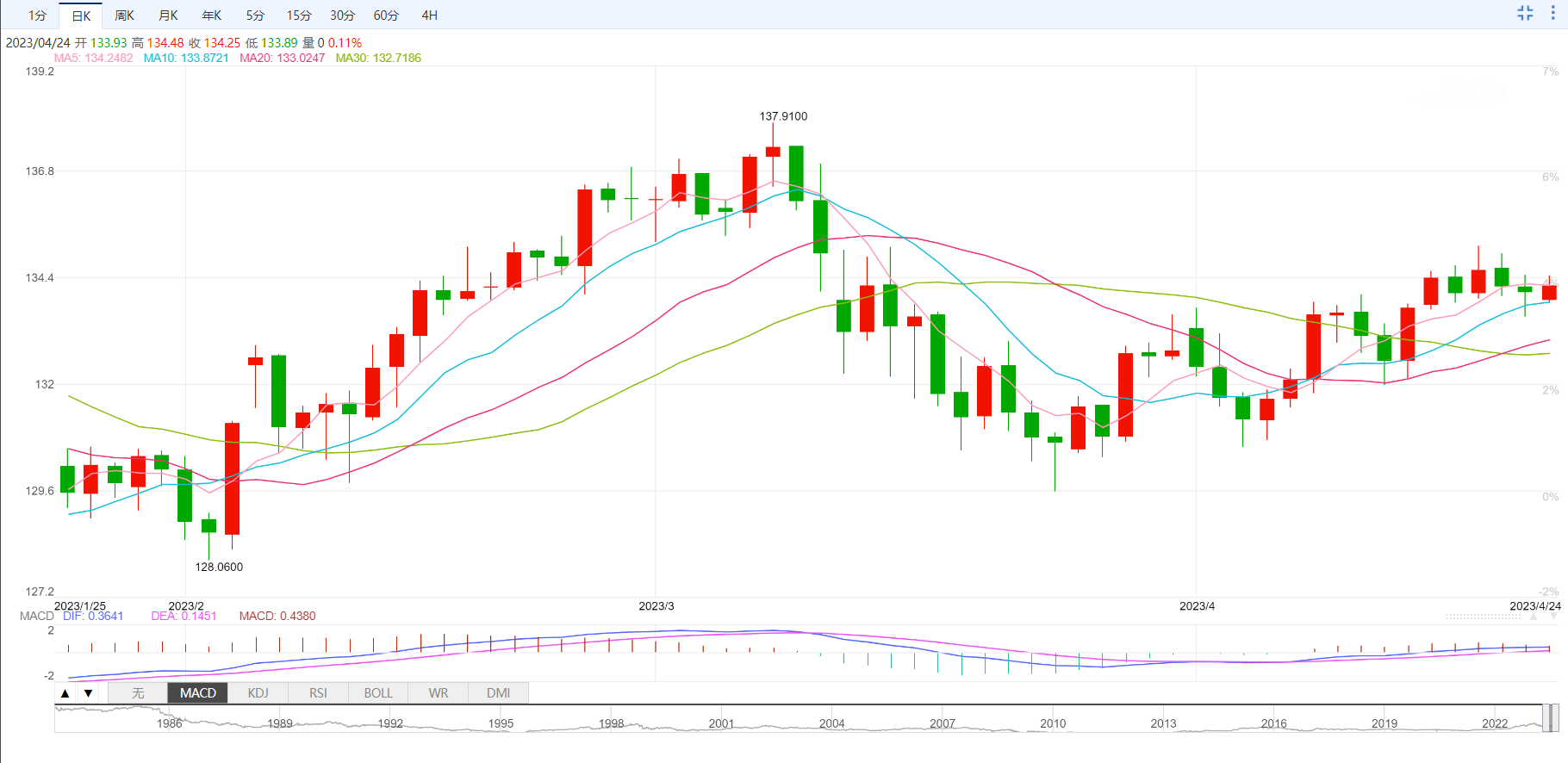Enable the BOLL indicator
Image resolution: width=1568 pixels, height=763 pixels.
378,693
